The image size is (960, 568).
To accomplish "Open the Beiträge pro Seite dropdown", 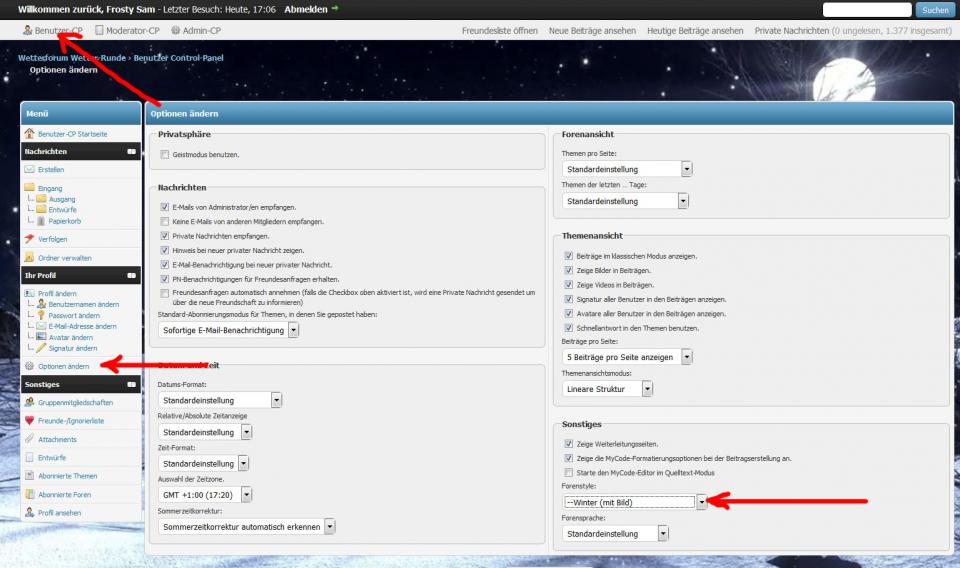I will [x=686, y=357].
